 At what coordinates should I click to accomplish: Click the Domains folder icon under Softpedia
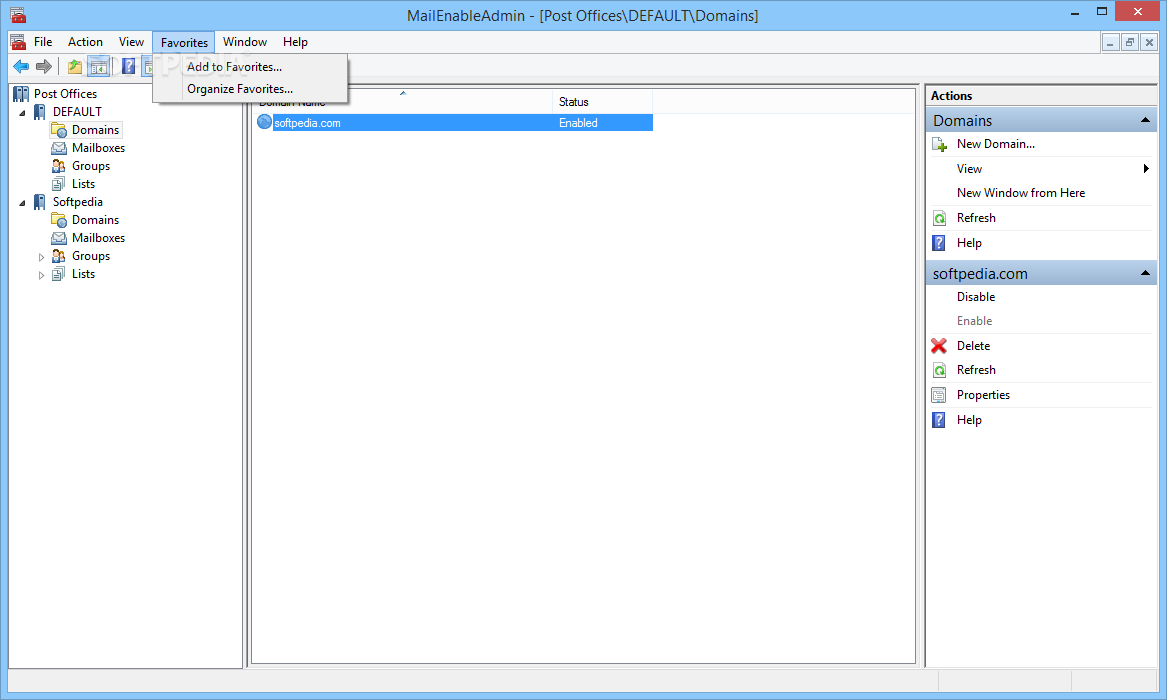59,220
